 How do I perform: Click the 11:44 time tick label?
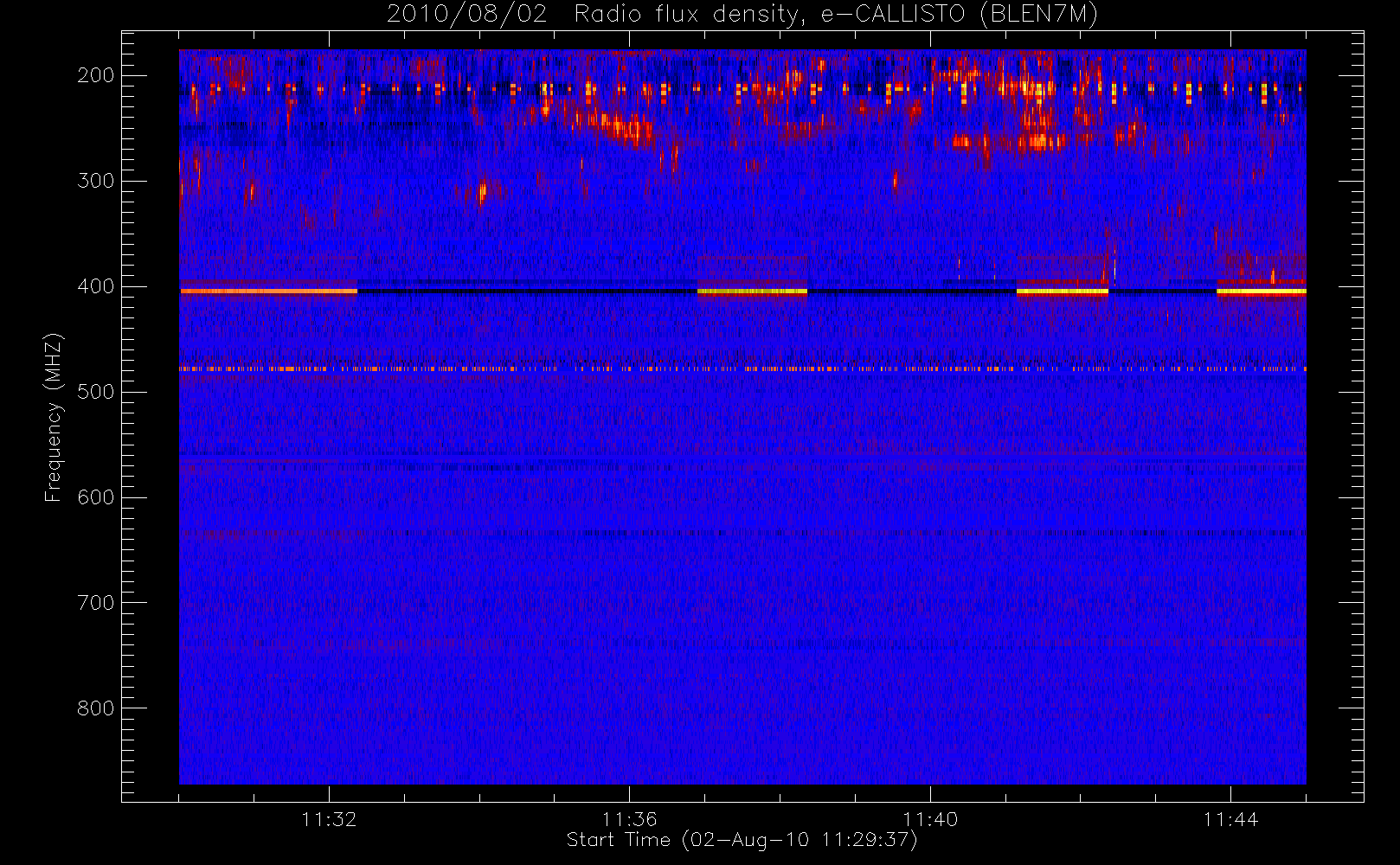click(1230, 819)
